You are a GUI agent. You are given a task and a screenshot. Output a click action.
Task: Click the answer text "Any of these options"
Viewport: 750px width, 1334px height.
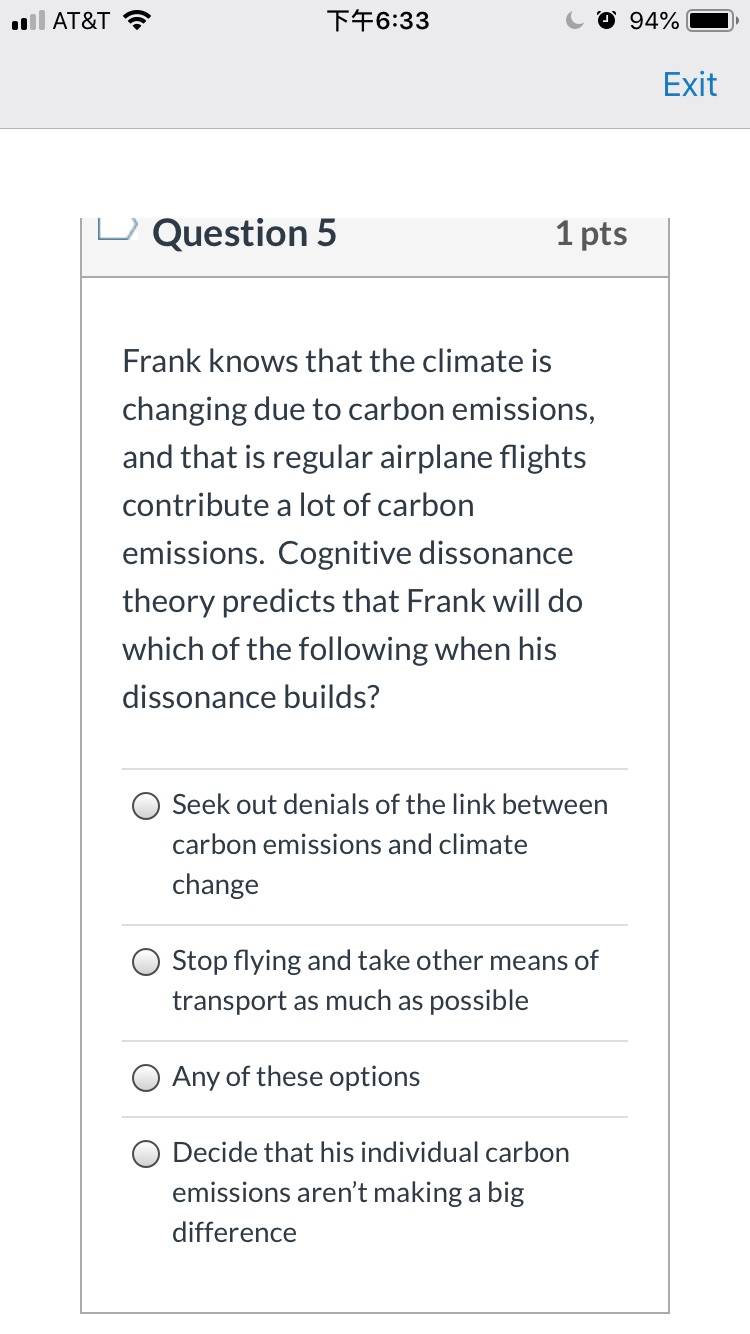(296, 1077)
